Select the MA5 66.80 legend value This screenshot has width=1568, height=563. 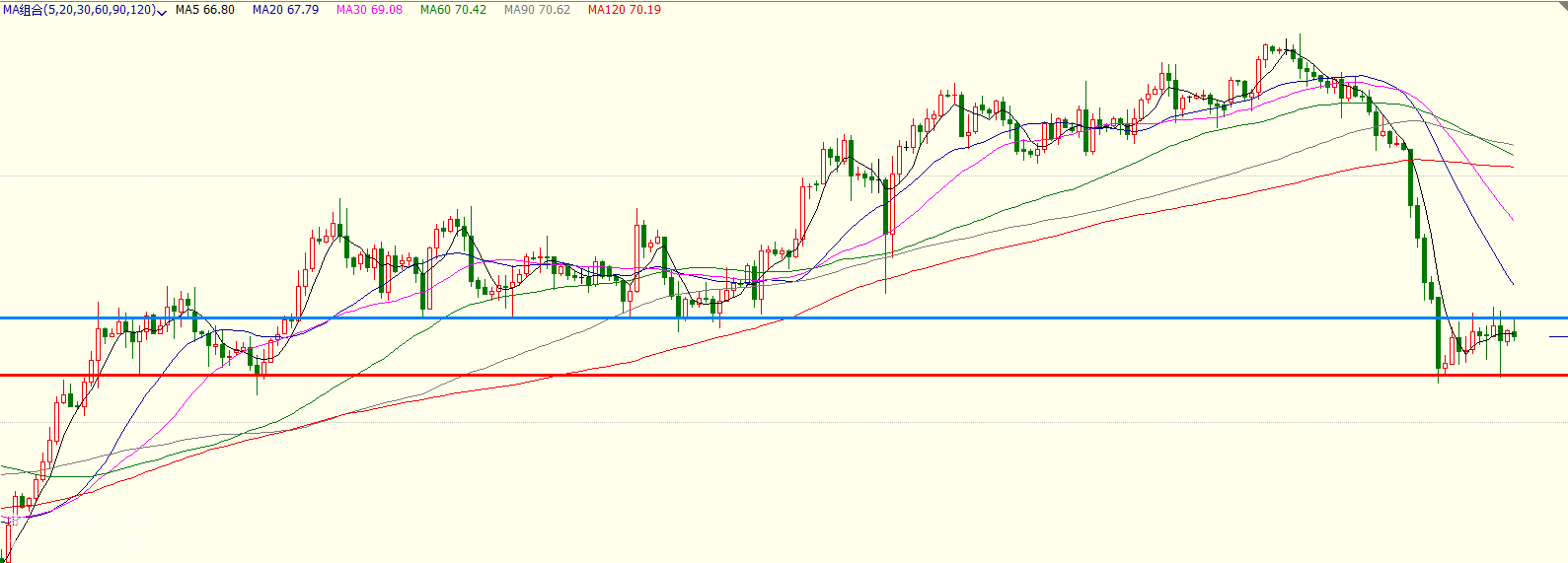tap(205, 10)
